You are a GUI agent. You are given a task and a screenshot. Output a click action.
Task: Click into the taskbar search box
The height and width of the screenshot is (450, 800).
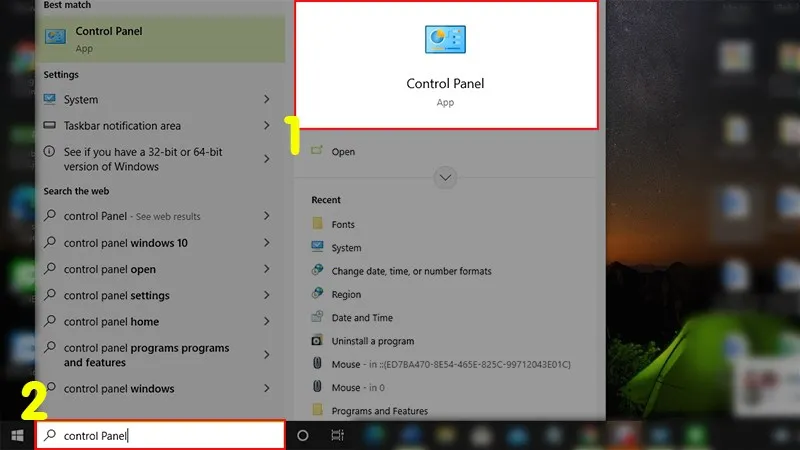coord(160,435)
